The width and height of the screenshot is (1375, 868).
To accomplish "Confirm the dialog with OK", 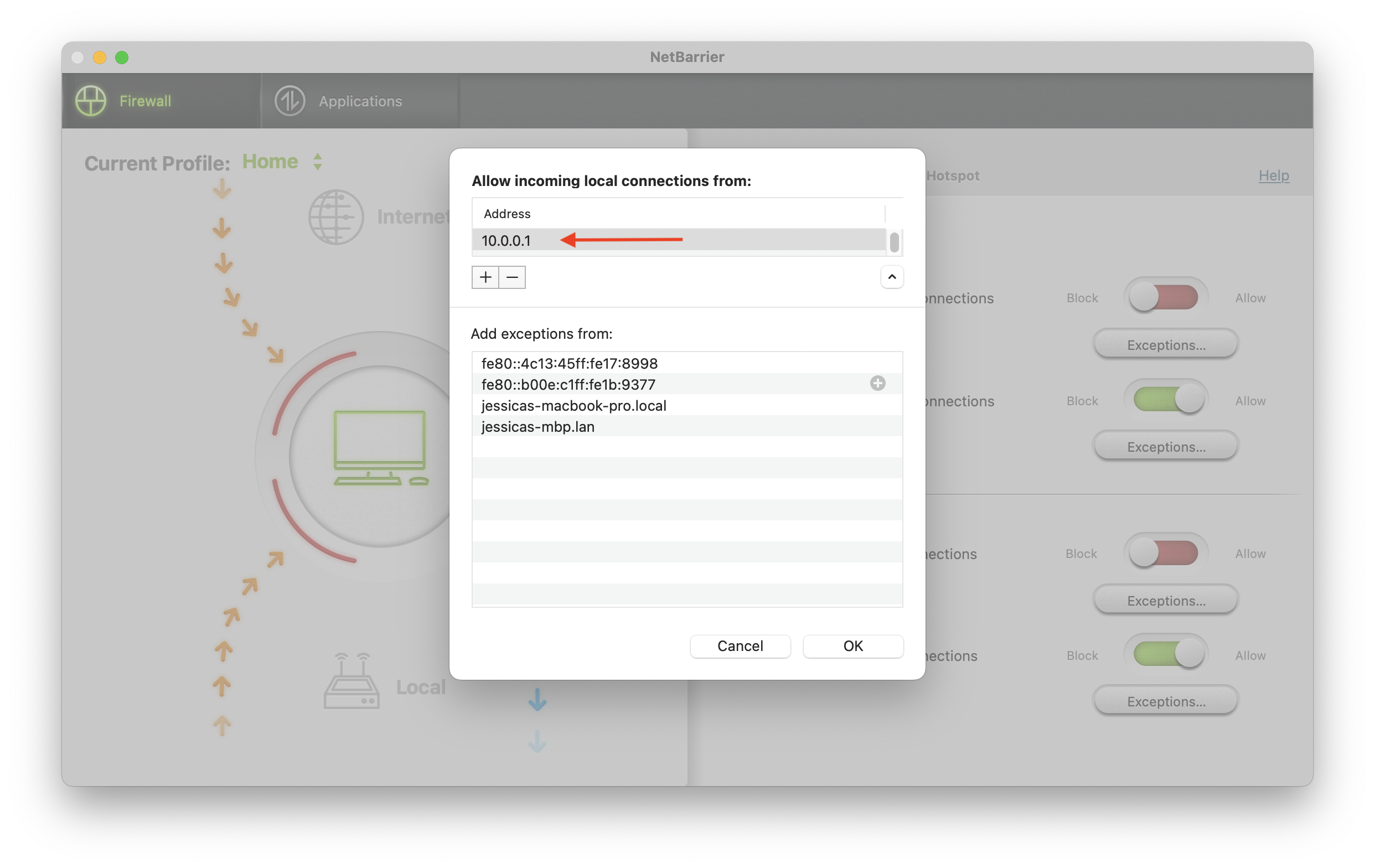I will point(853,646).
